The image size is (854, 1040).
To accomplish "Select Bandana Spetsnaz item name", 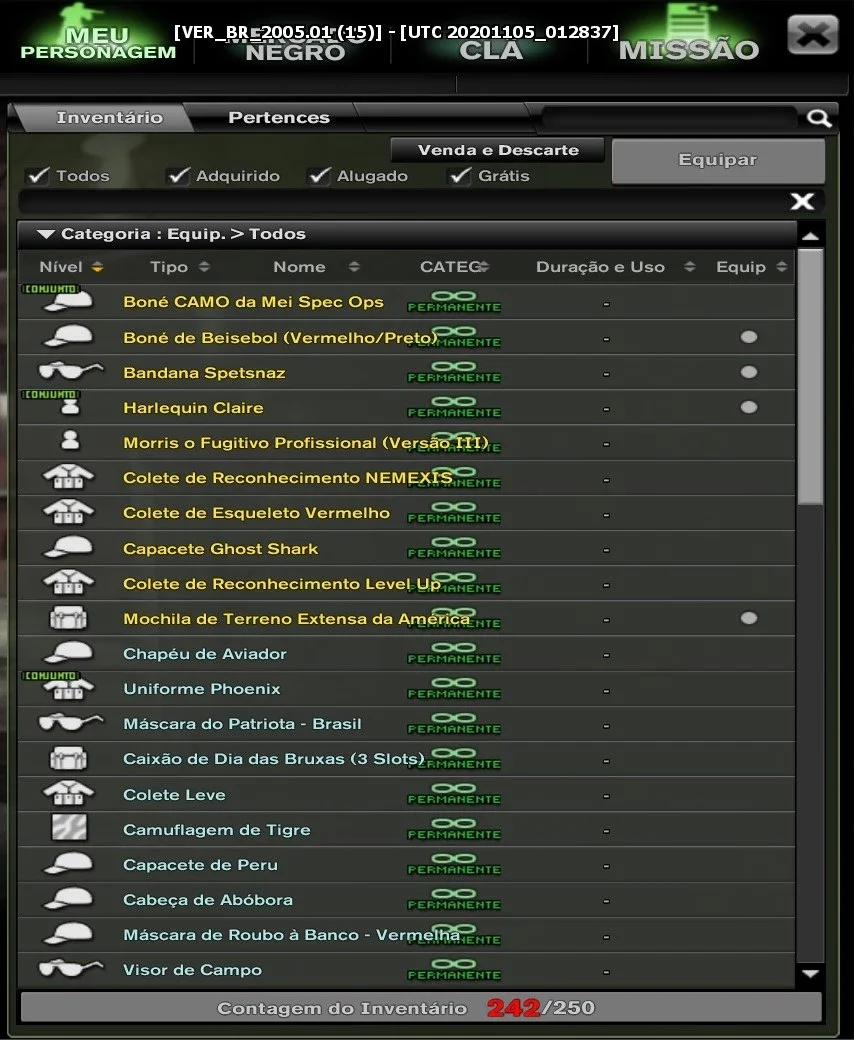I will pos(204,373).
